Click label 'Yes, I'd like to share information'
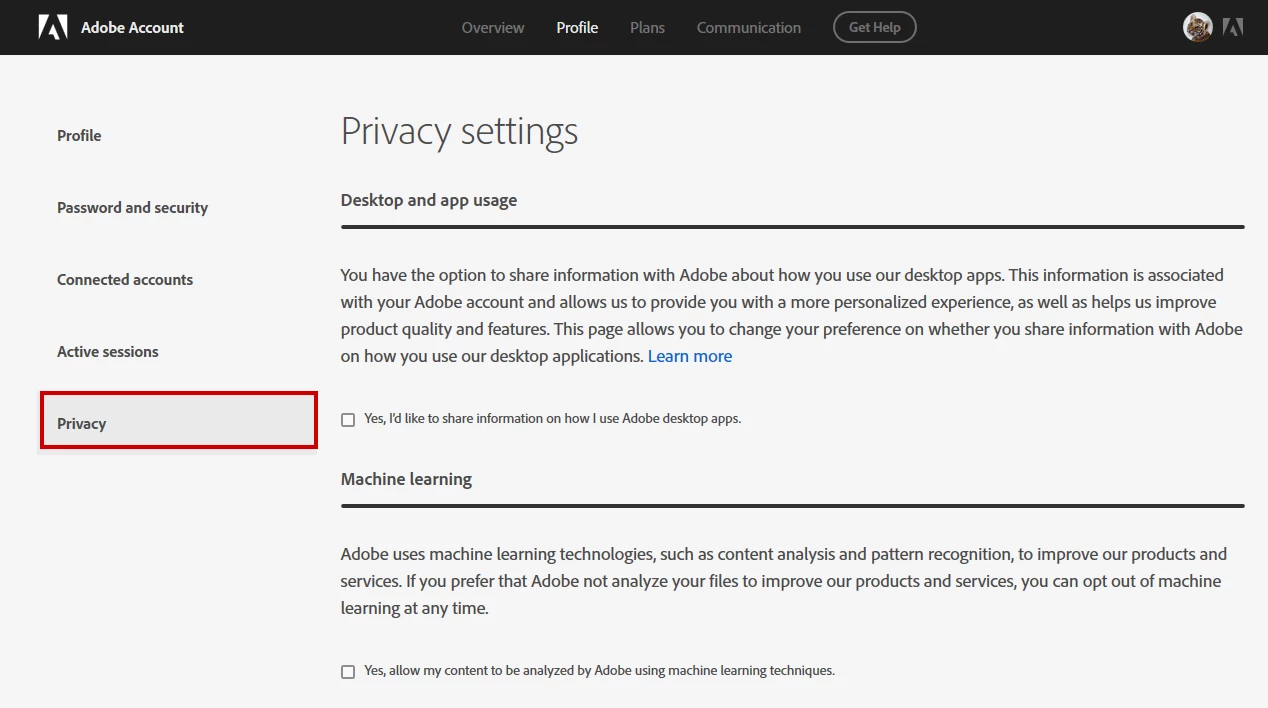The width and height of the screenshot is (1268, 708). (x=553, y=419)
